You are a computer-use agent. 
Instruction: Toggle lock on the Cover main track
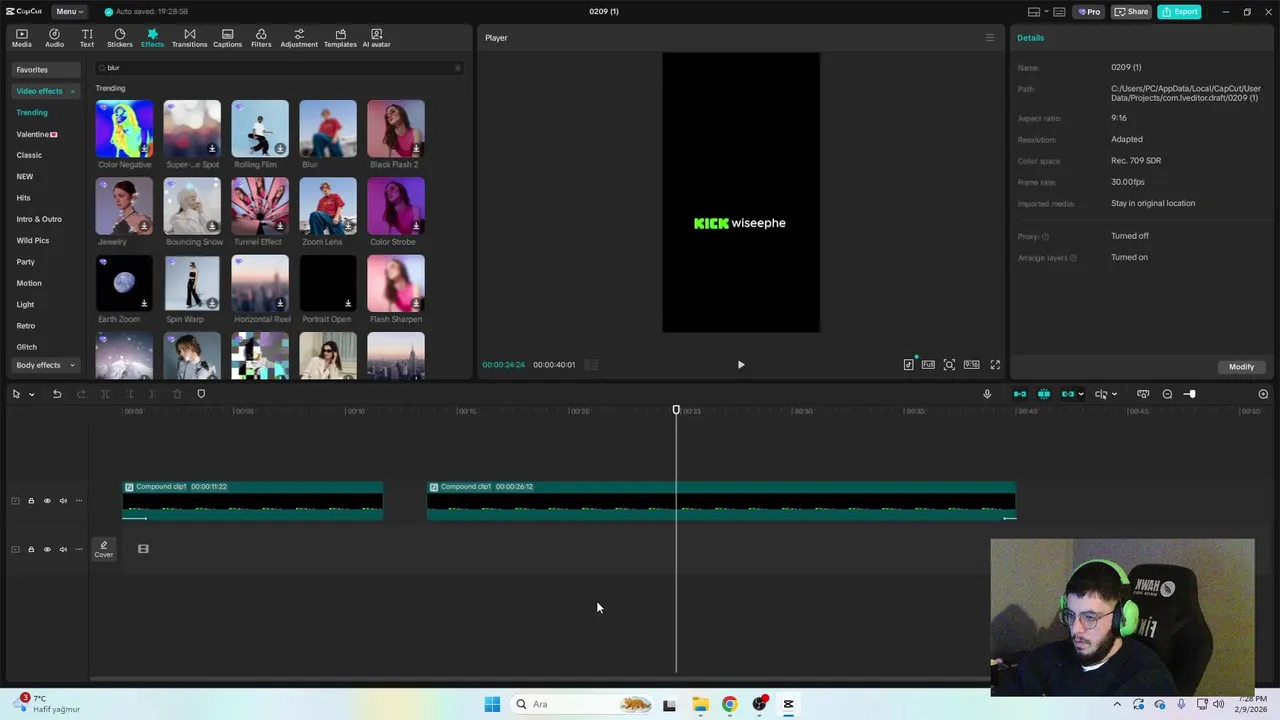(x=31, y=549)
